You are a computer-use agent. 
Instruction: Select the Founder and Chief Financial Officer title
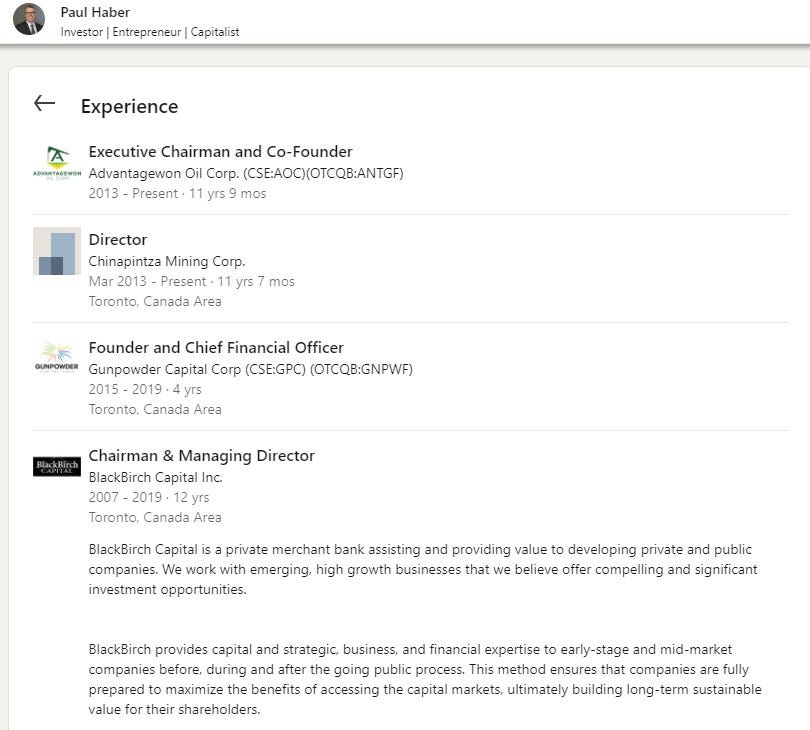pos(216,348)
